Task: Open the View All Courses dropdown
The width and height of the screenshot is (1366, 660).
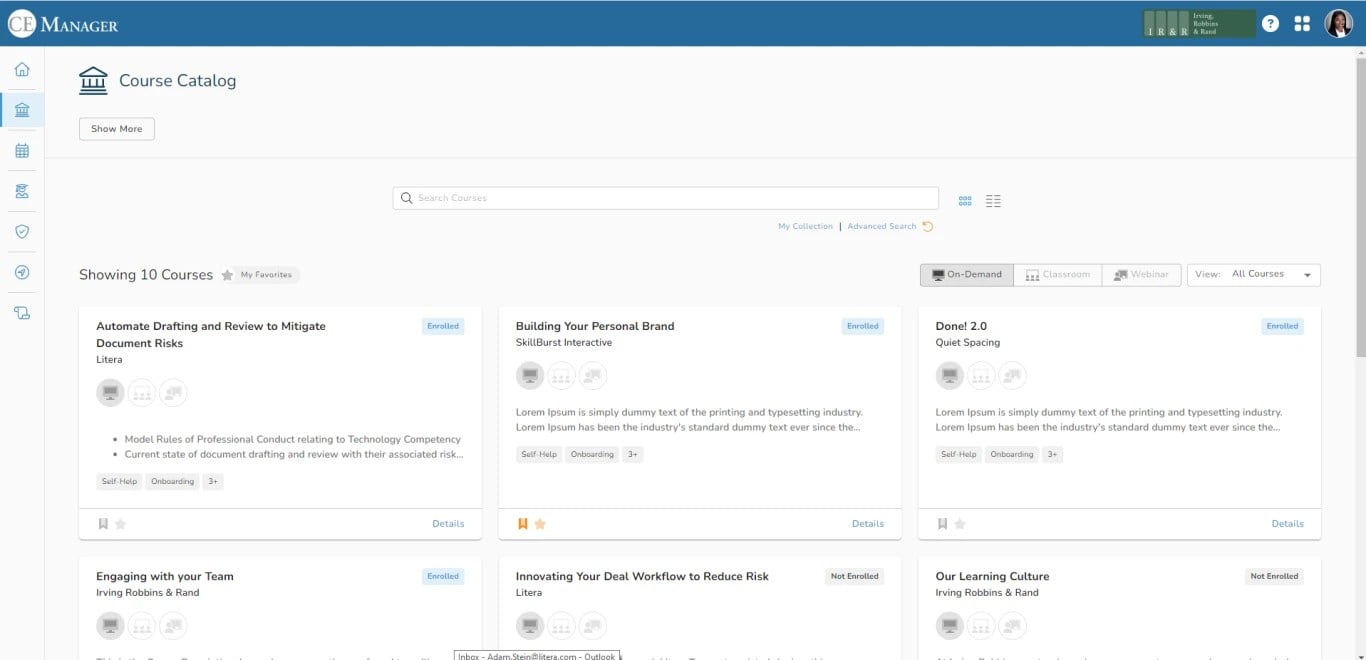Action: 1254,274
